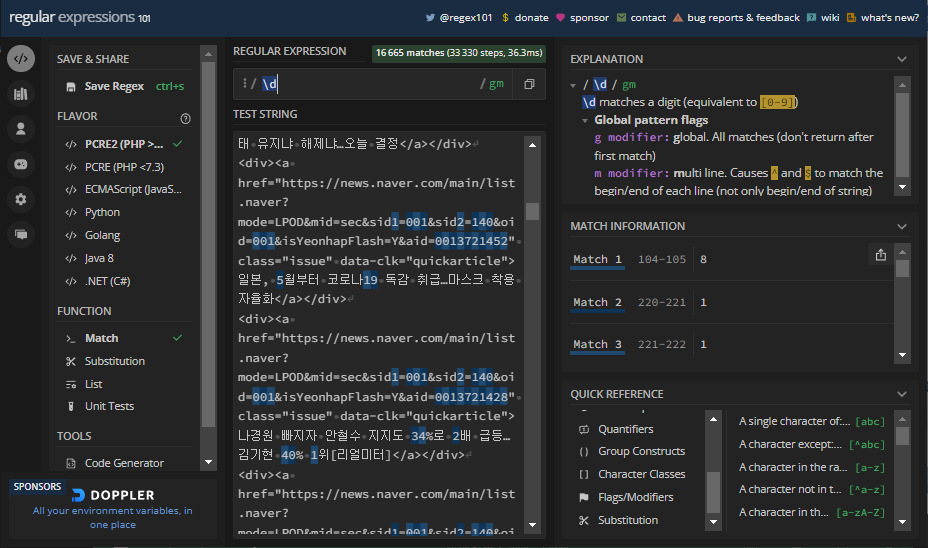Click the Save Regex disk icon
This screenshot has width=928, height=548.
(x=71, y=87)
